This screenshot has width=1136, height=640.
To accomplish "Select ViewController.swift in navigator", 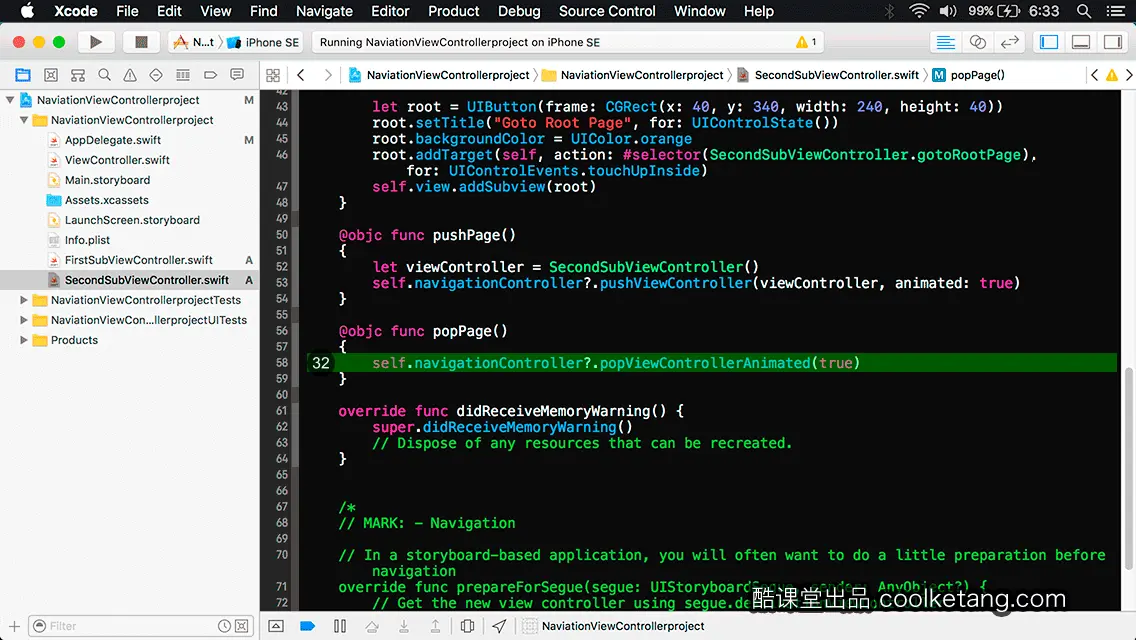I will (x=117, y=160).
